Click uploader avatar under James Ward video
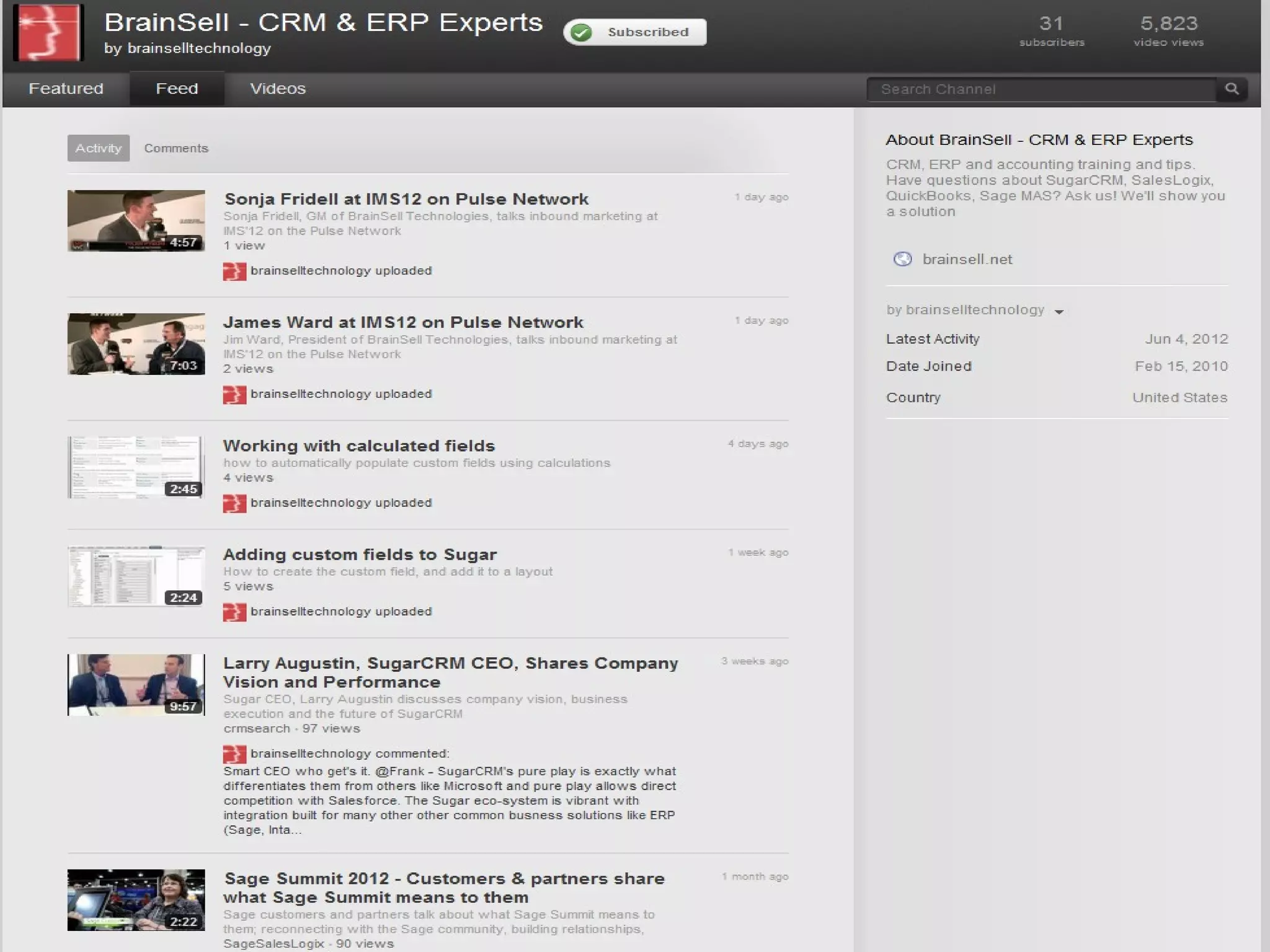 tap(234, 395)
